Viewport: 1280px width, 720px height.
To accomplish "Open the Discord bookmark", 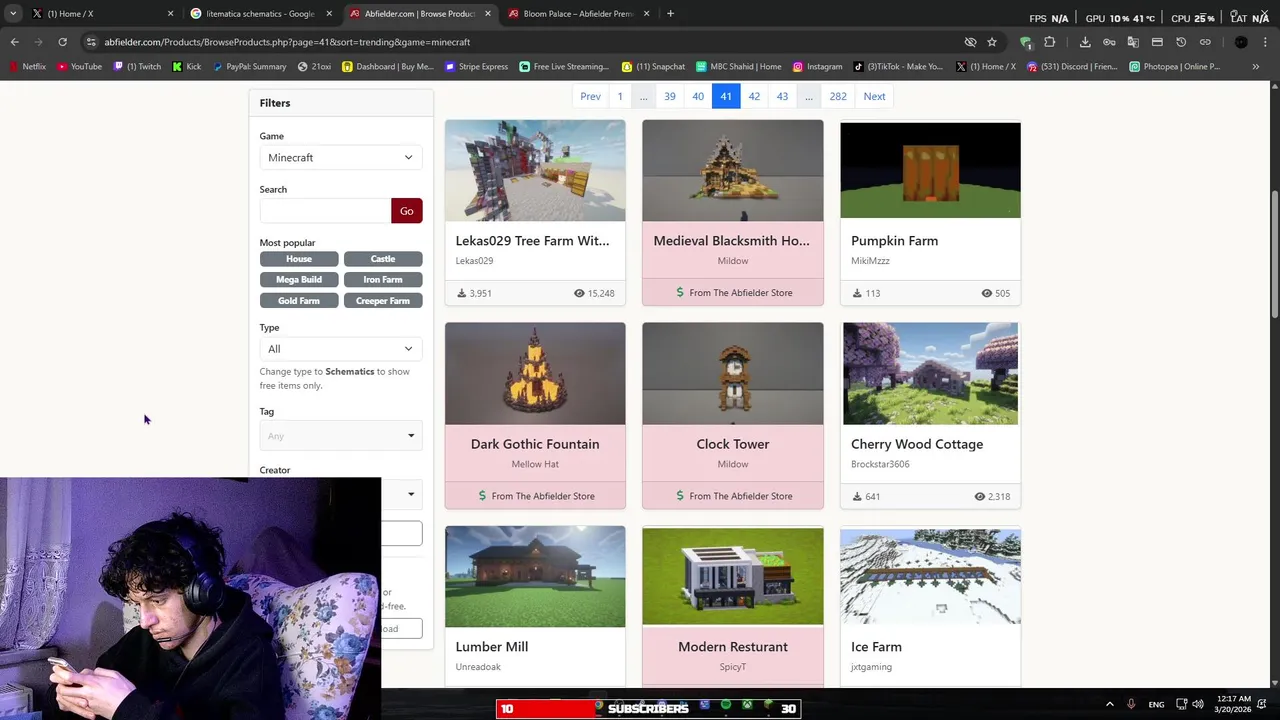I will 1072,67.
